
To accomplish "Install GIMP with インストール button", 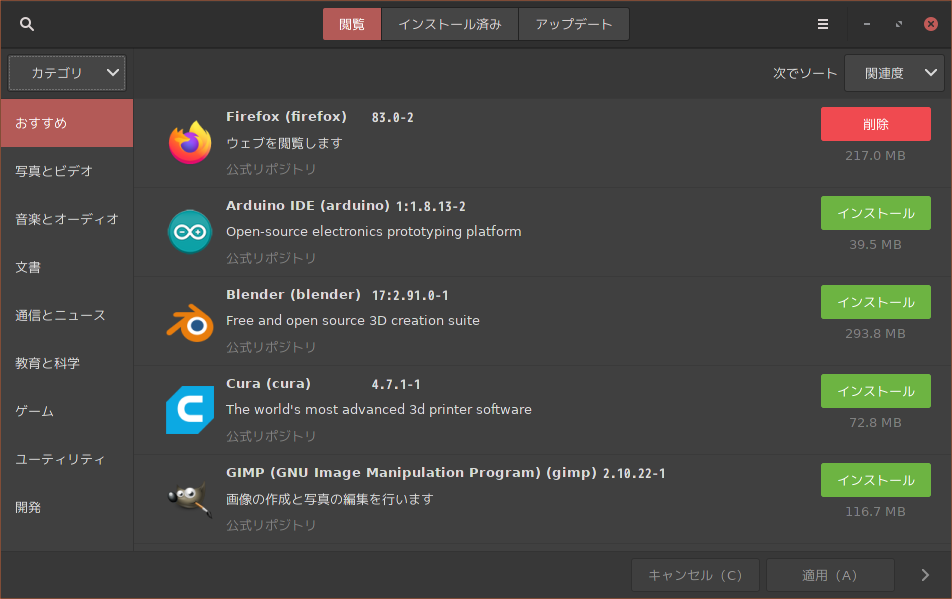I will coord(876,480).
